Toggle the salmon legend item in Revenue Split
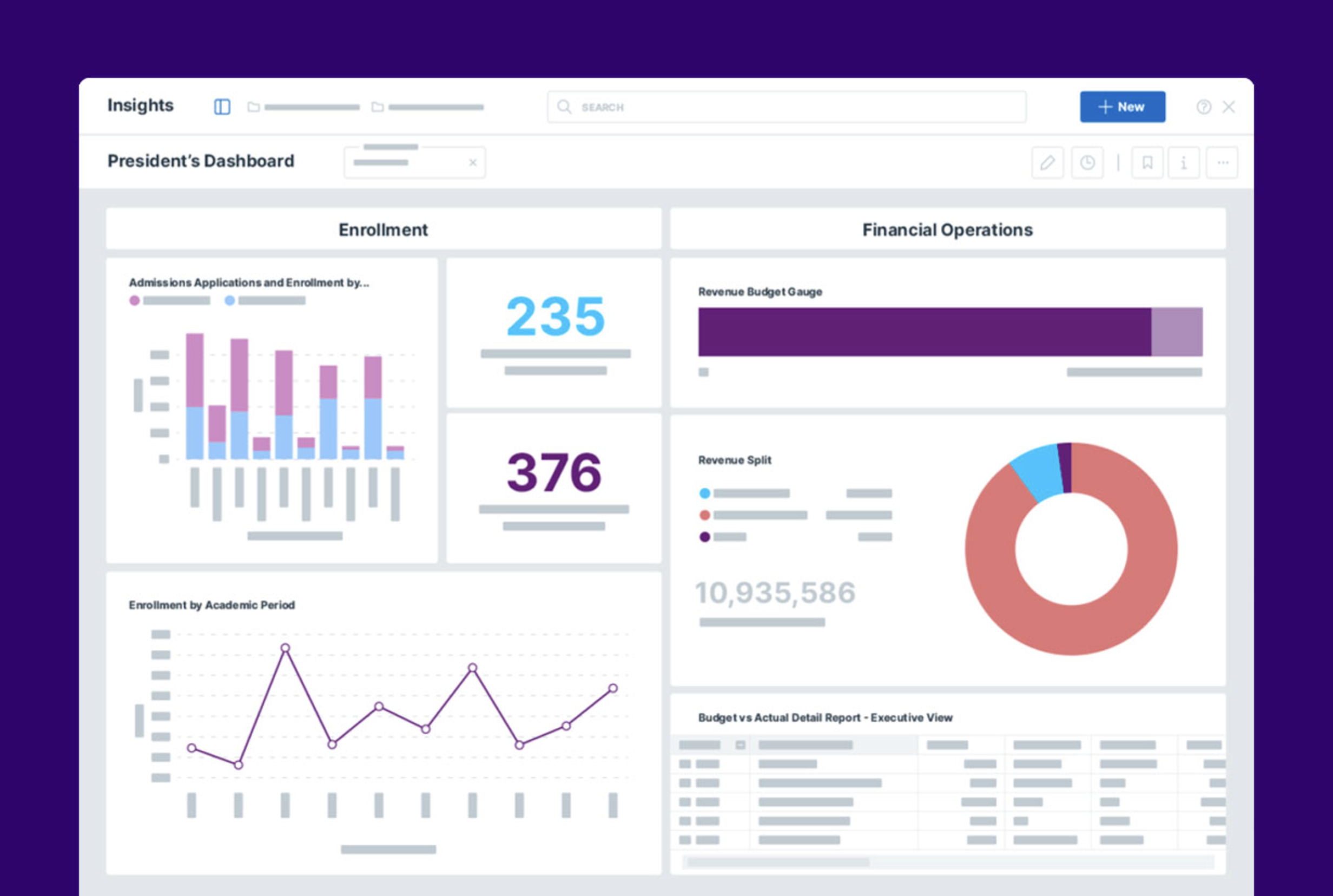 point(704,515)
